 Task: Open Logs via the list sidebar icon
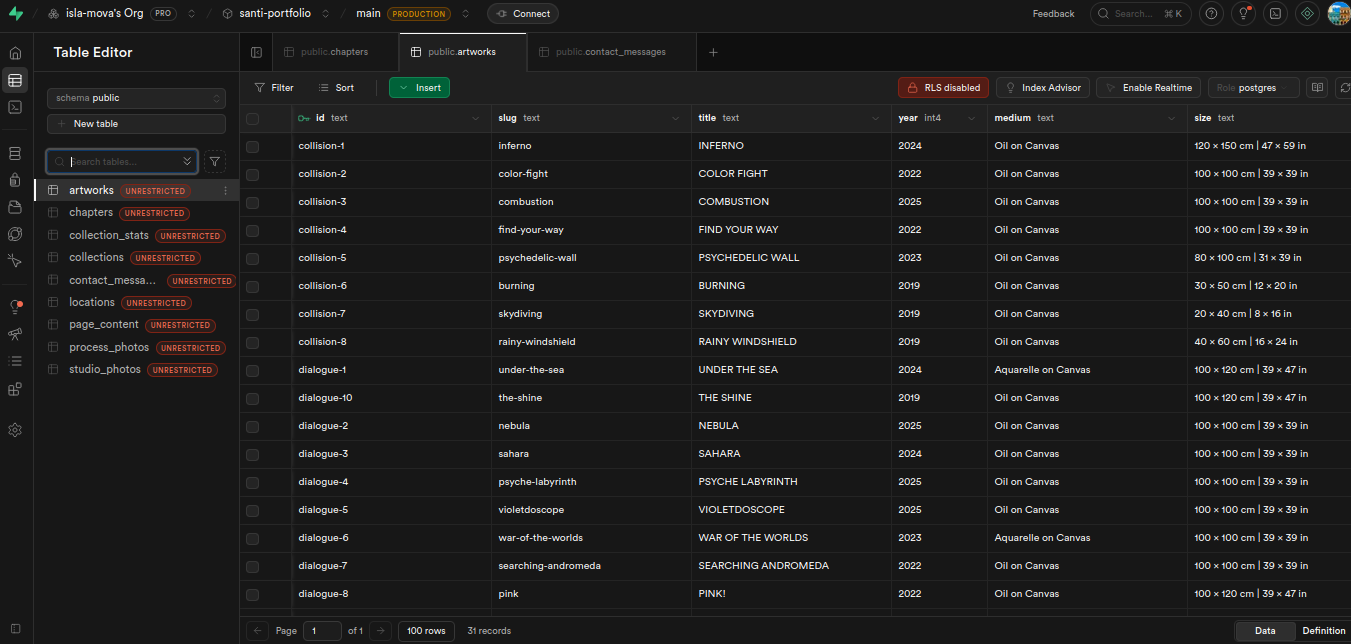coord(15,360)
